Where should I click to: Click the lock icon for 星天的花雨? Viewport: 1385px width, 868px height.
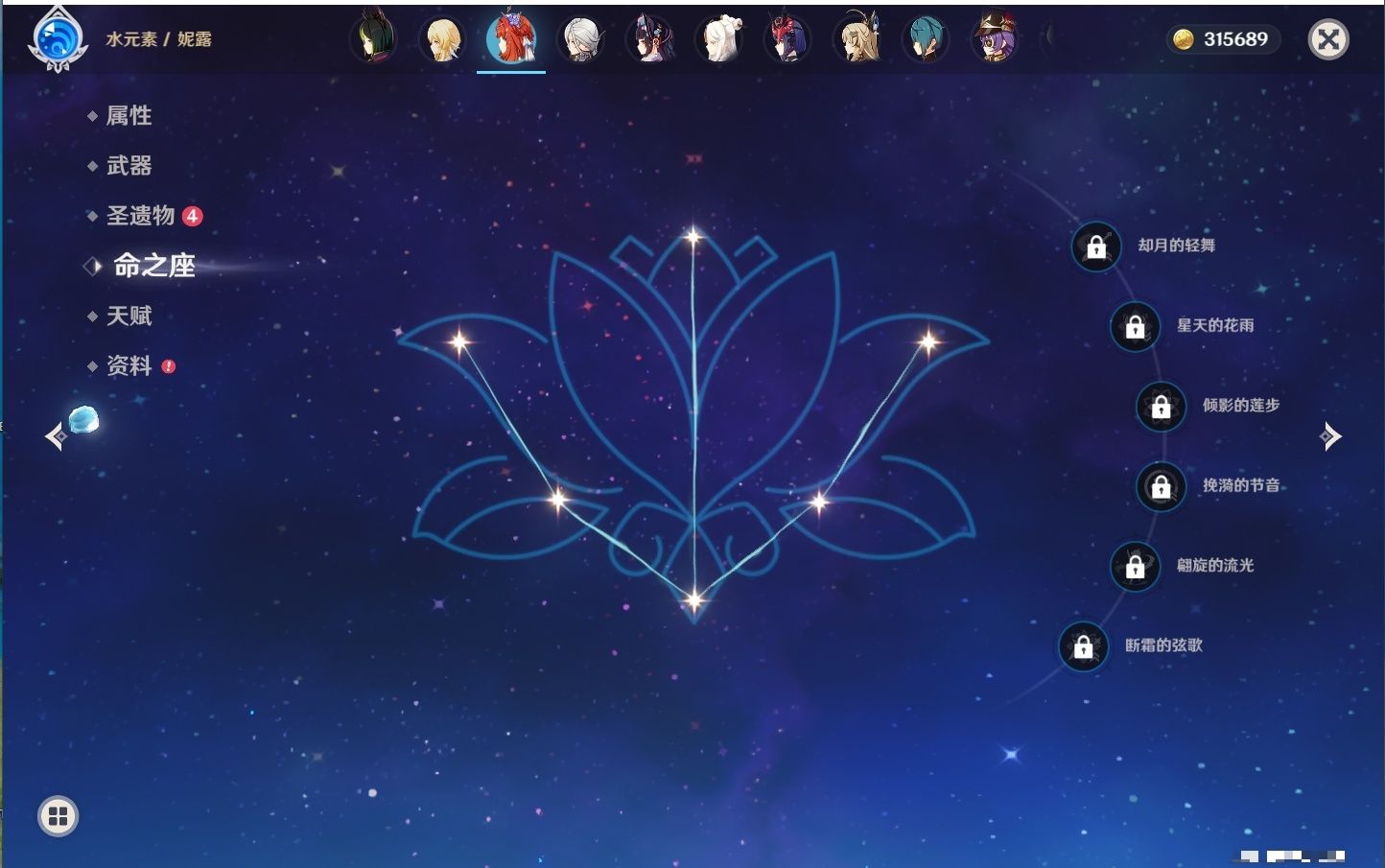(x=1135, y=326)
